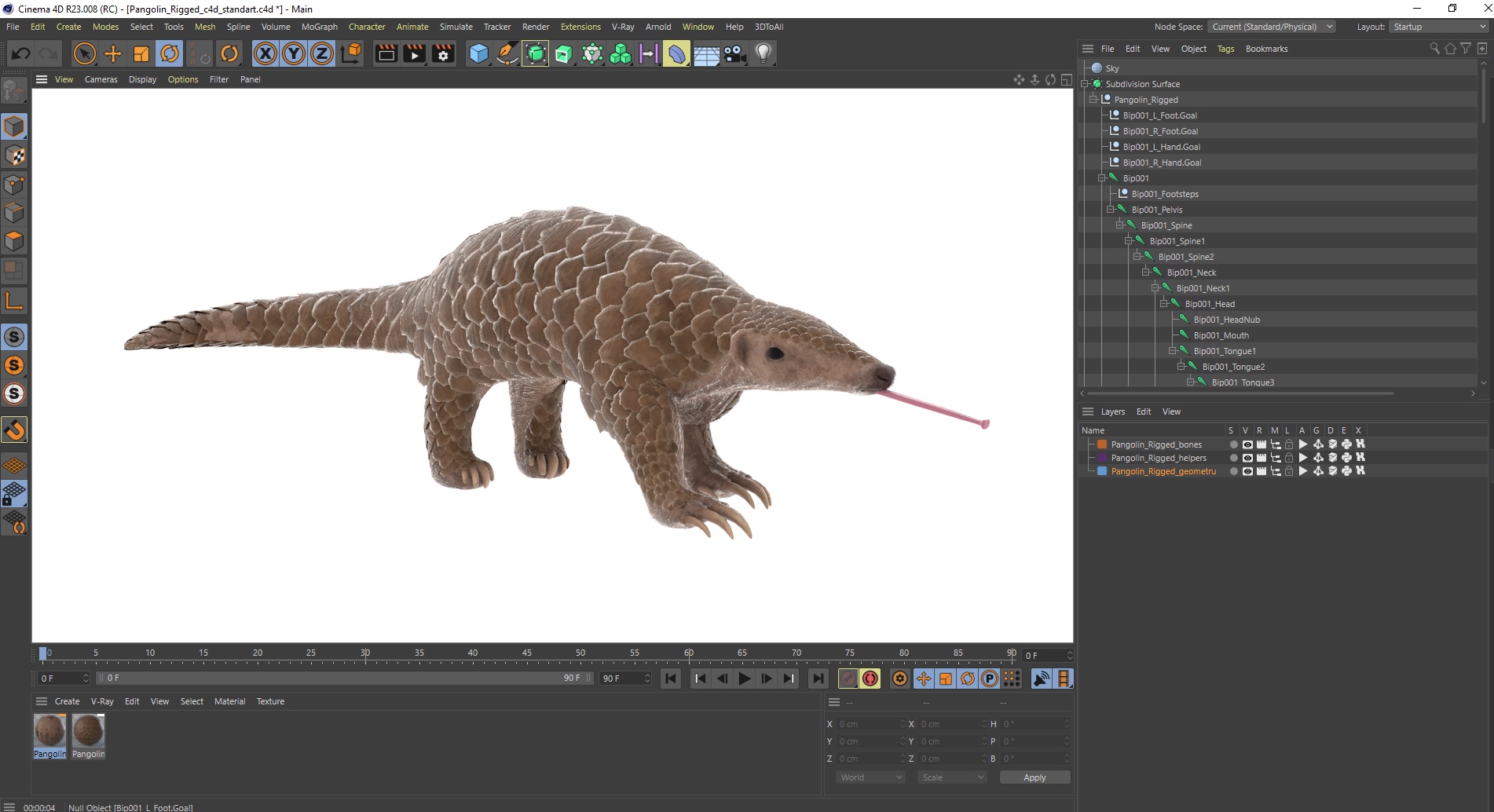Click the Undo arrow icon
The height and width of the screenshot is (812, 1494).
click(21, 53)
